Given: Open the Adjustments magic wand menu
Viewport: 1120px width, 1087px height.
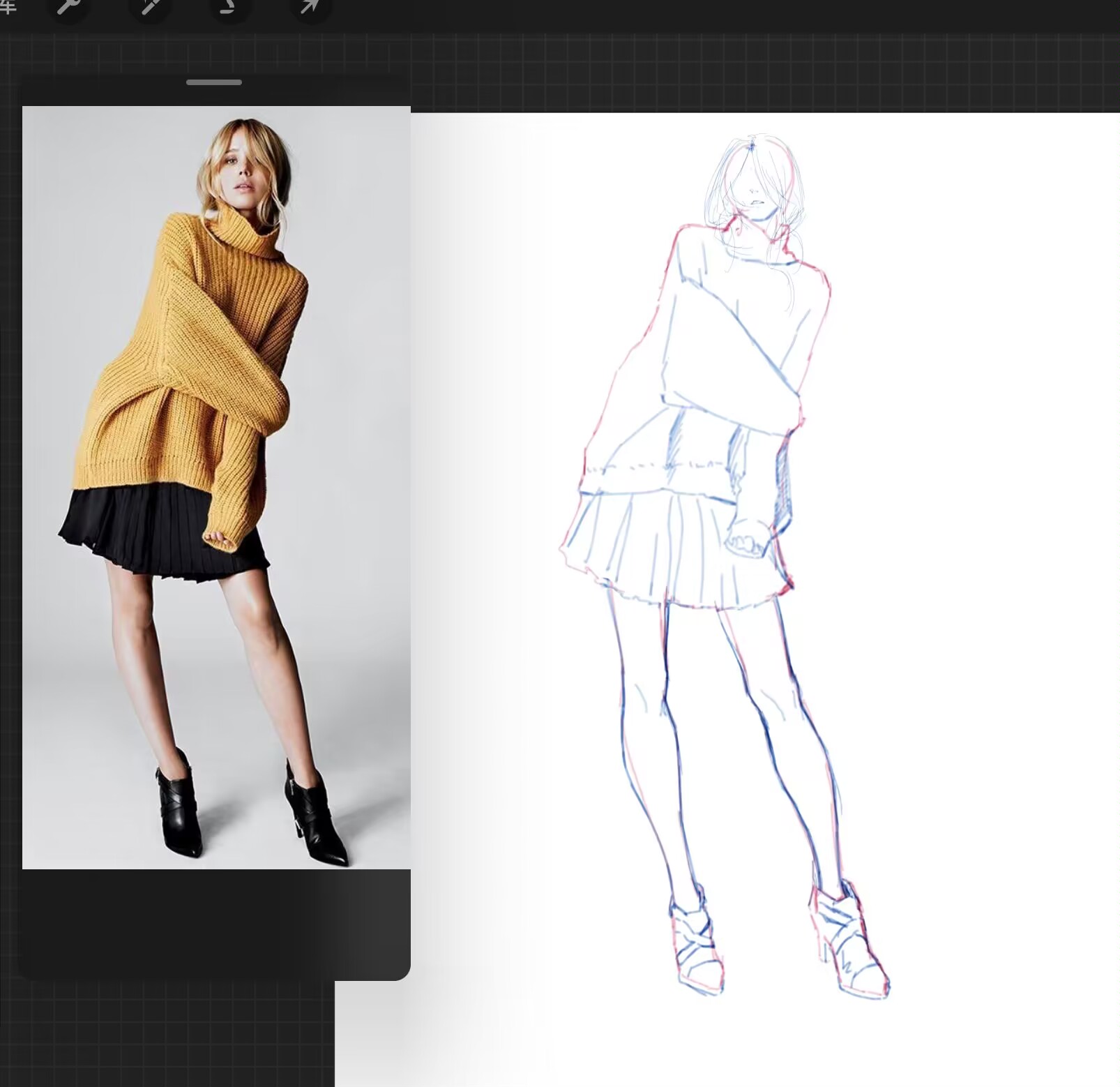Looking at the screenshot, I should (x=149, y=7).
